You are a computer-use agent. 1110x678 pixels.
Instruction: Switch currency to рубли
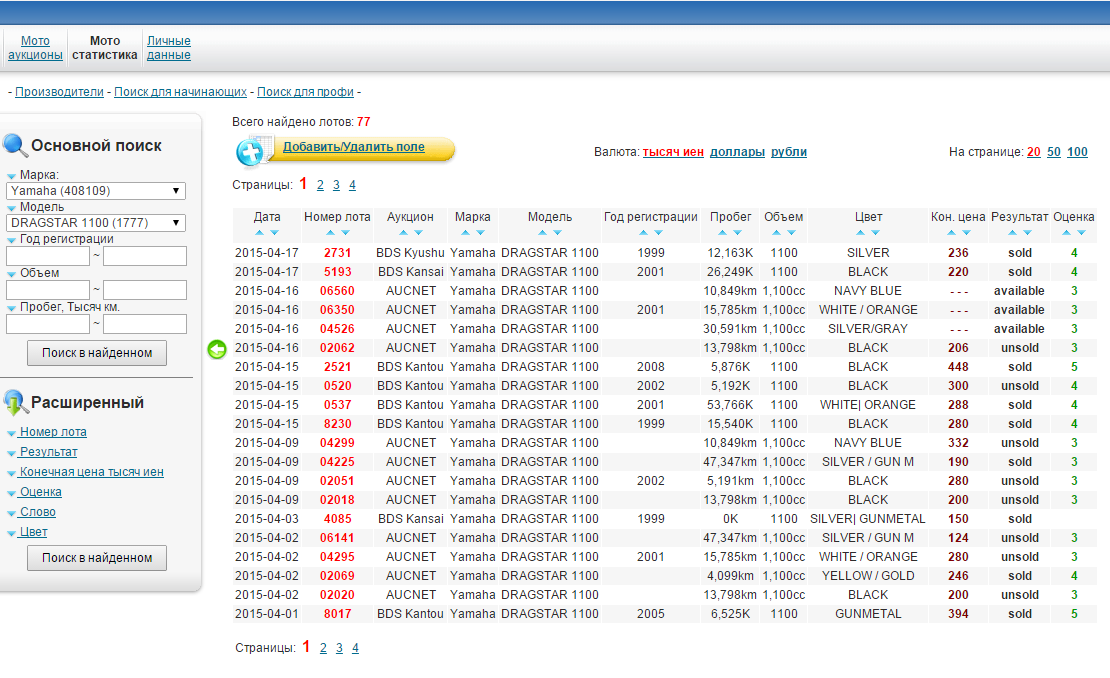point(789,152)
